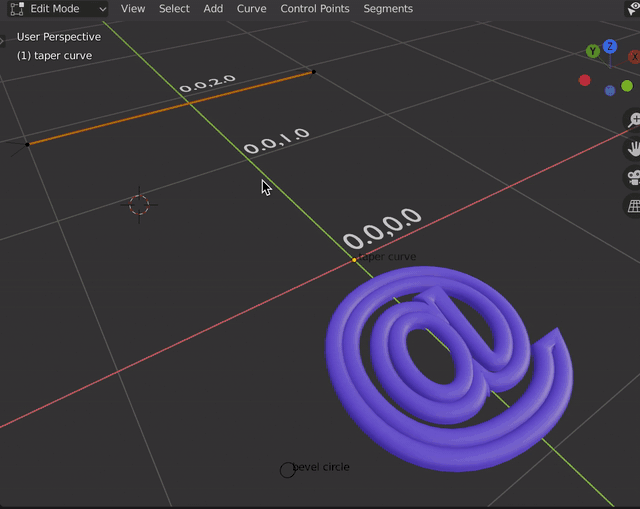Click the hand pan view button
The height and width of the screenshot is (509, 640).
tap(633, 149)
